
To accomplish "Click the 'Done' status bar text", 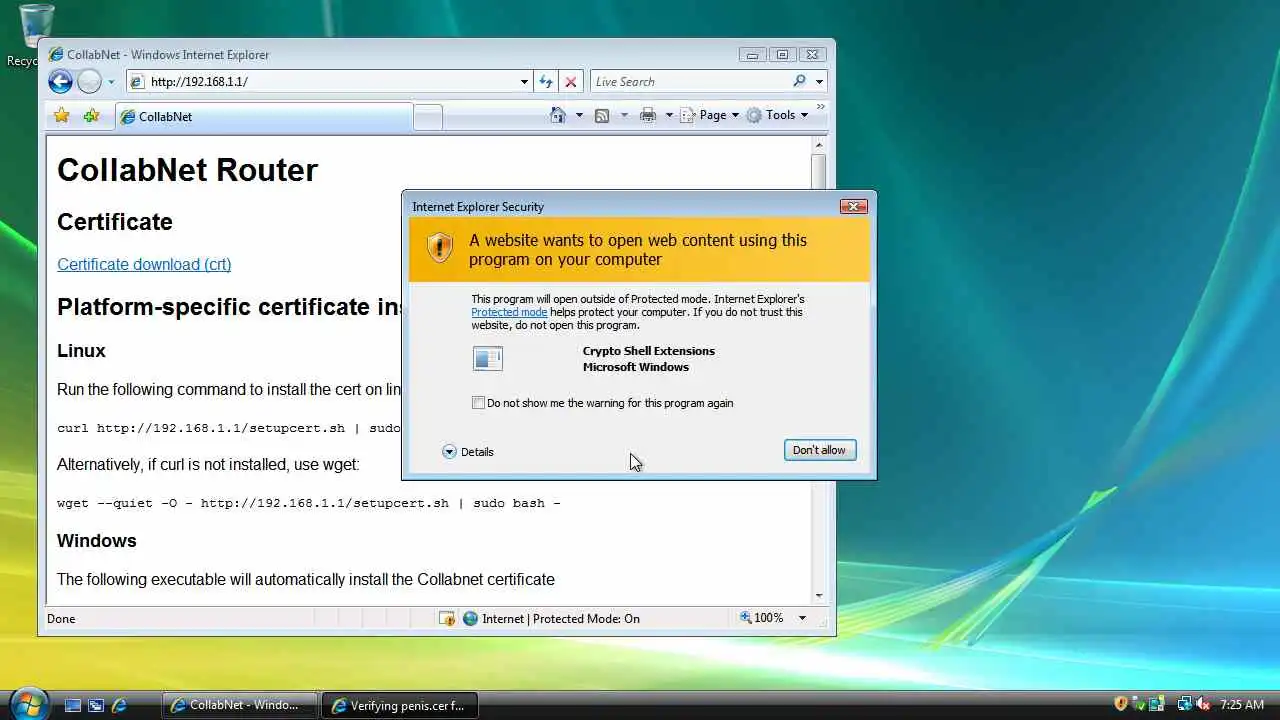I will [x=61, y=619].
